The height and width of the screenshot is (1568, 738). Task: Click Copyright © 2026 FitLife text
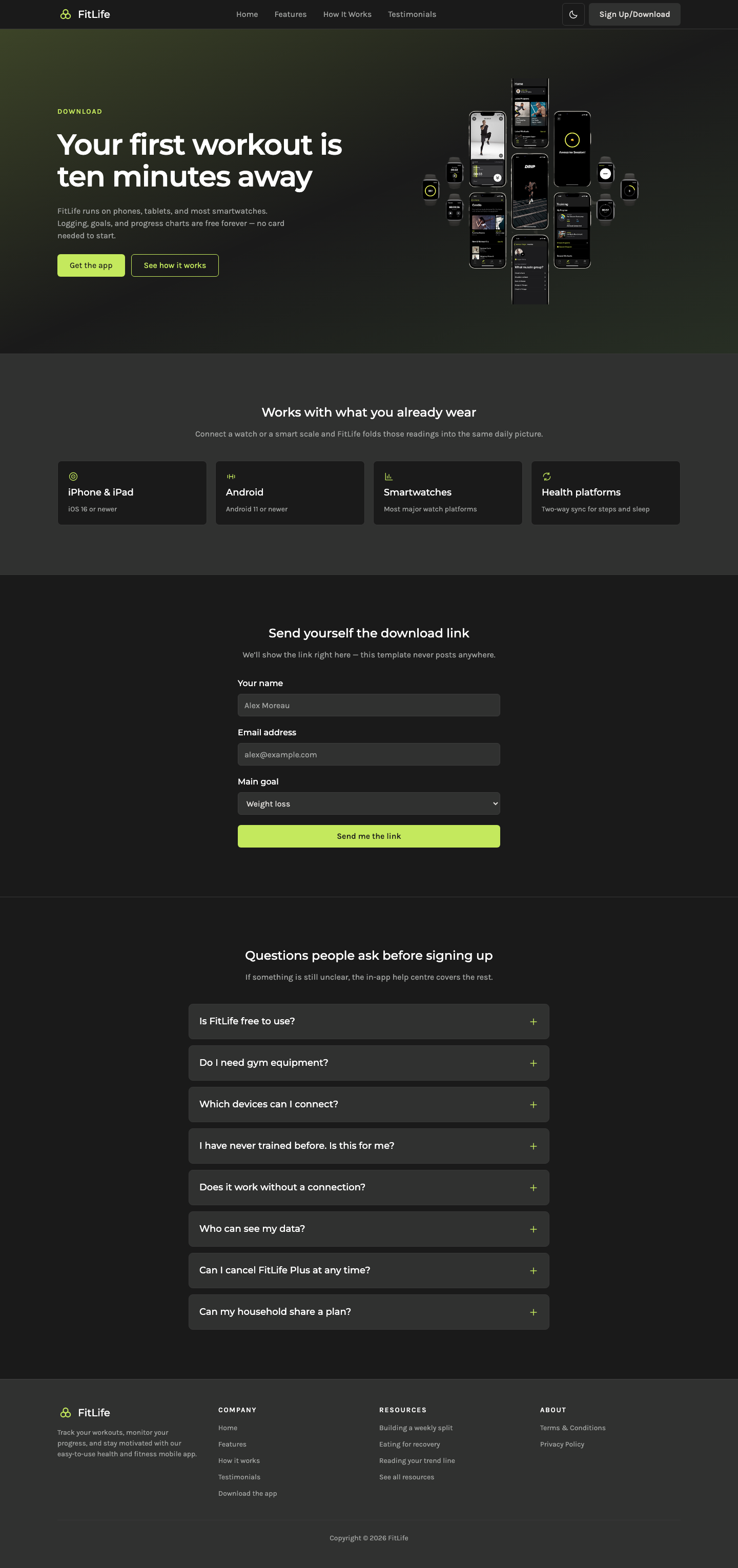tap(368, 1538)
